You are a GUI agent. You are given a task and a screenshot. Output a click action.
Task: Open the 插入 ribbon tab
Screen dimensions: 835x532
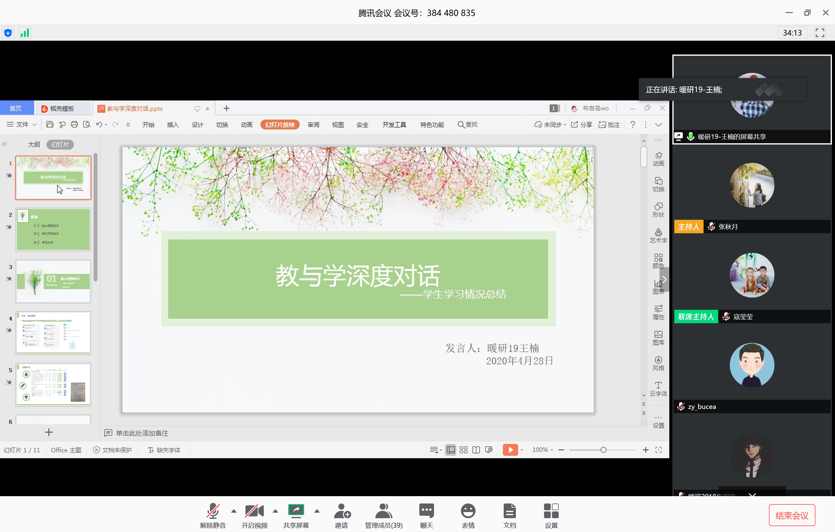pyautogui.click(x=173, y=125)
